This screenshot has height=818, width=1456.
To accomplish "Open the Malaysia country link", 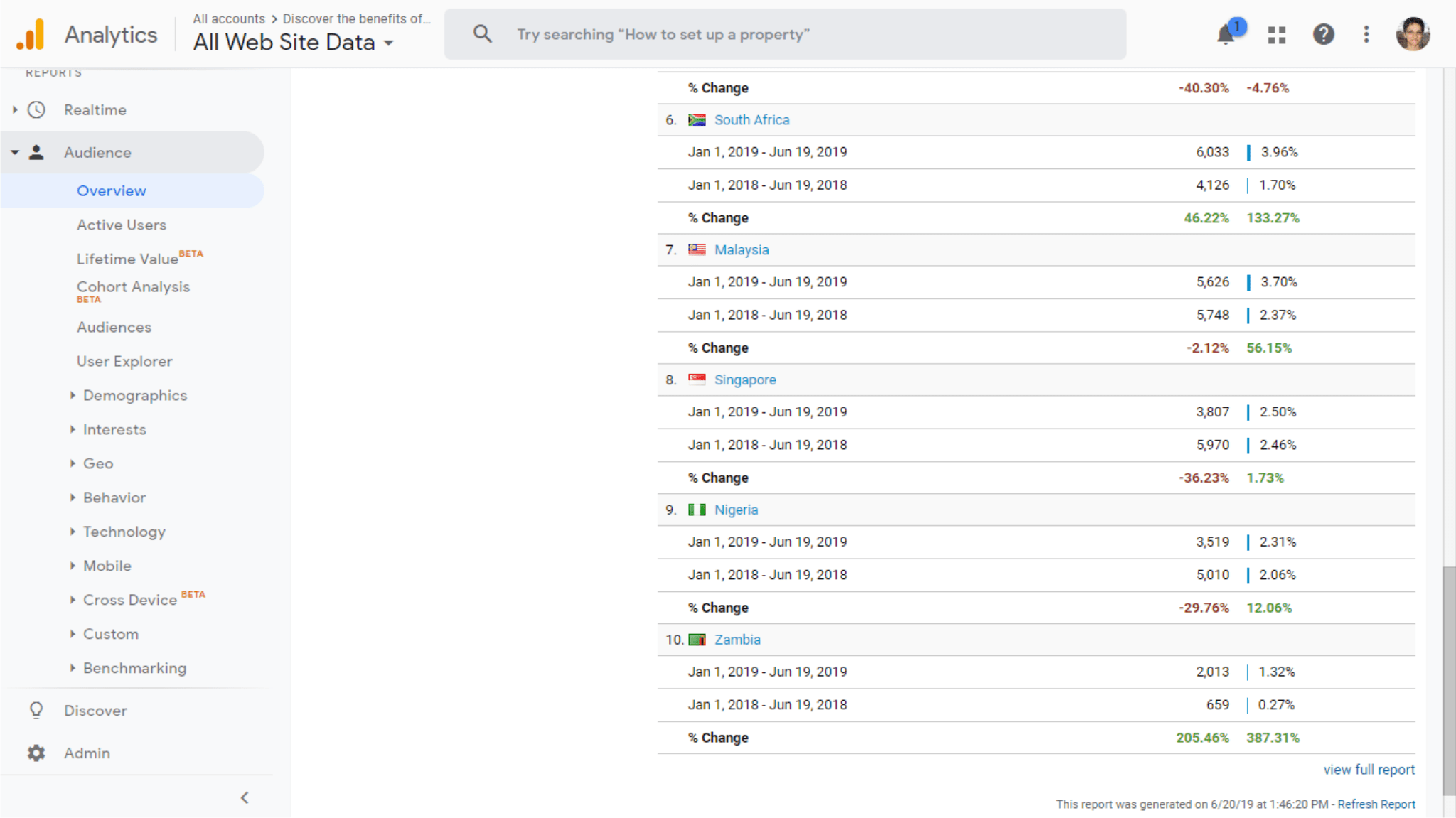I will 742,249.
